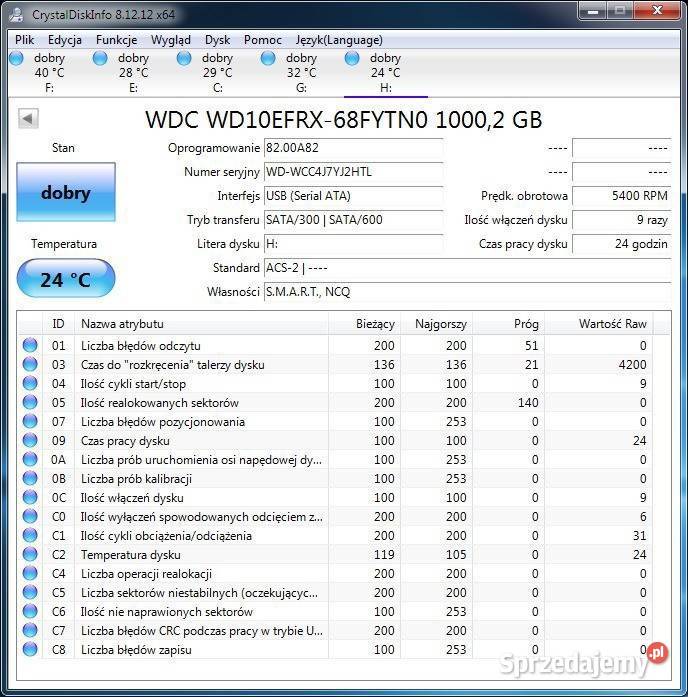Open the Plik menu

pos(25,40)
